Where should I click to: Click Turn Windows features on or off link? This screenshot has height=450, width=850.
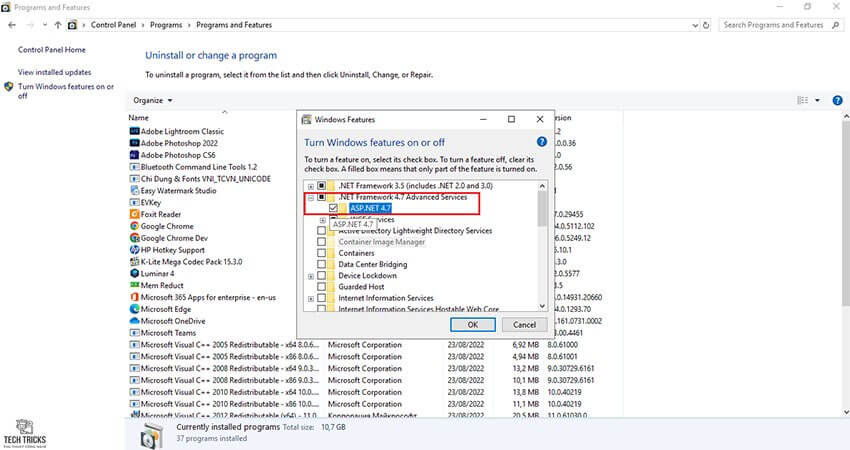click(x=66, y=91)
